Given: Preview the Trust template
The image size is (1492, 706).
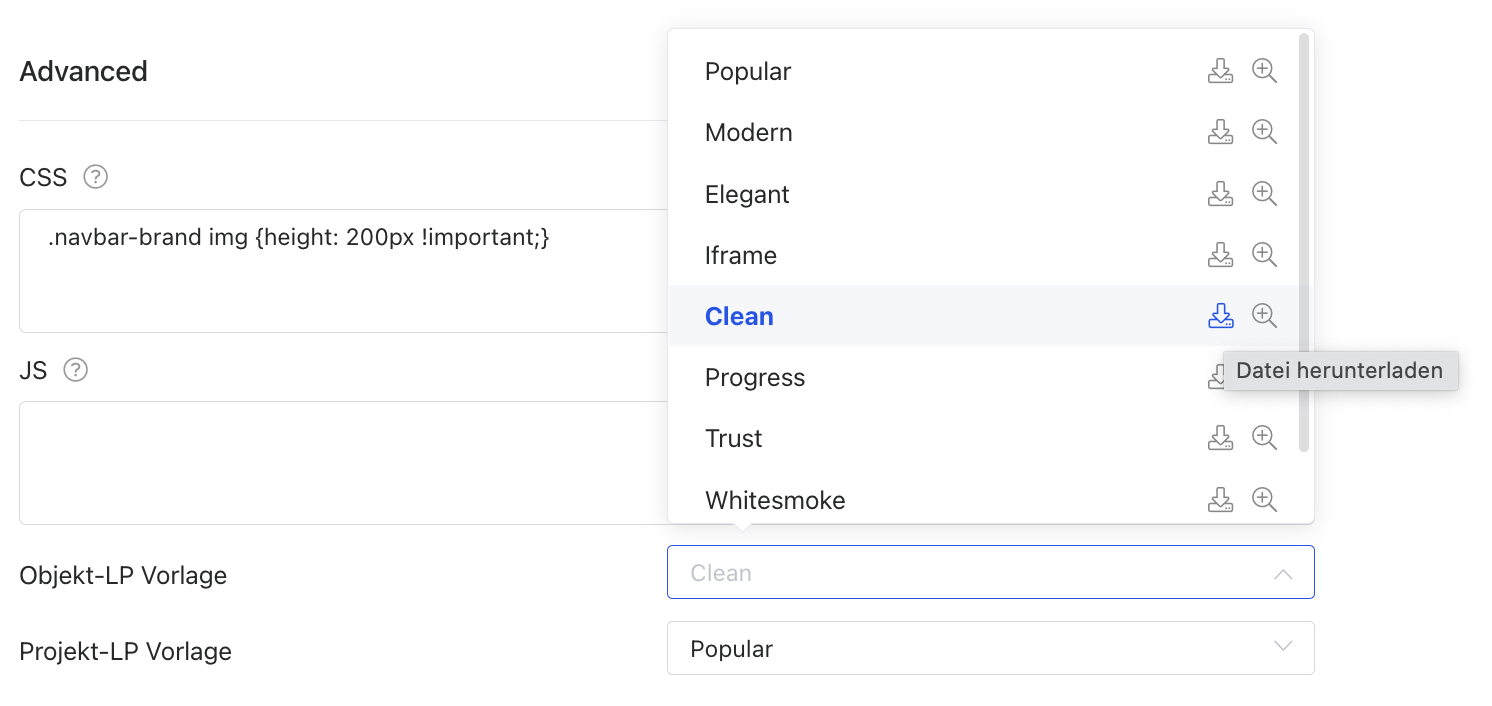Looking at the screenshot, I should 1264,438.
